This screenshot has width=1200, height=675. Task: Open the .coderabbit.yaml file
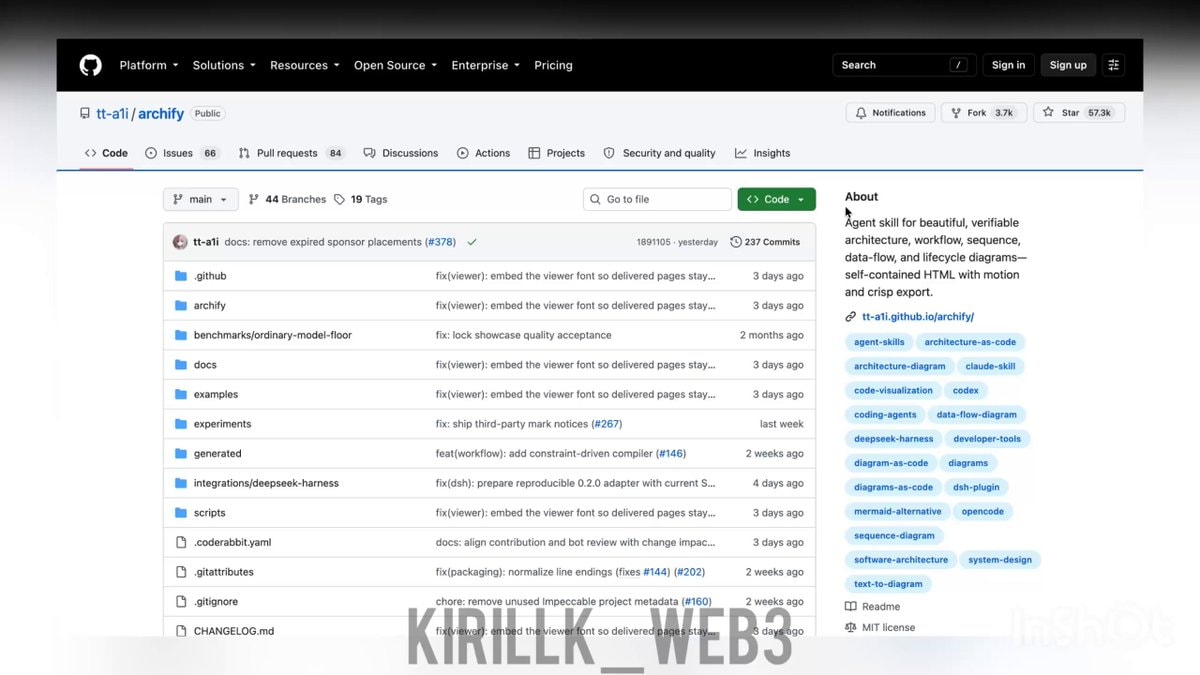tap(232, 542)
